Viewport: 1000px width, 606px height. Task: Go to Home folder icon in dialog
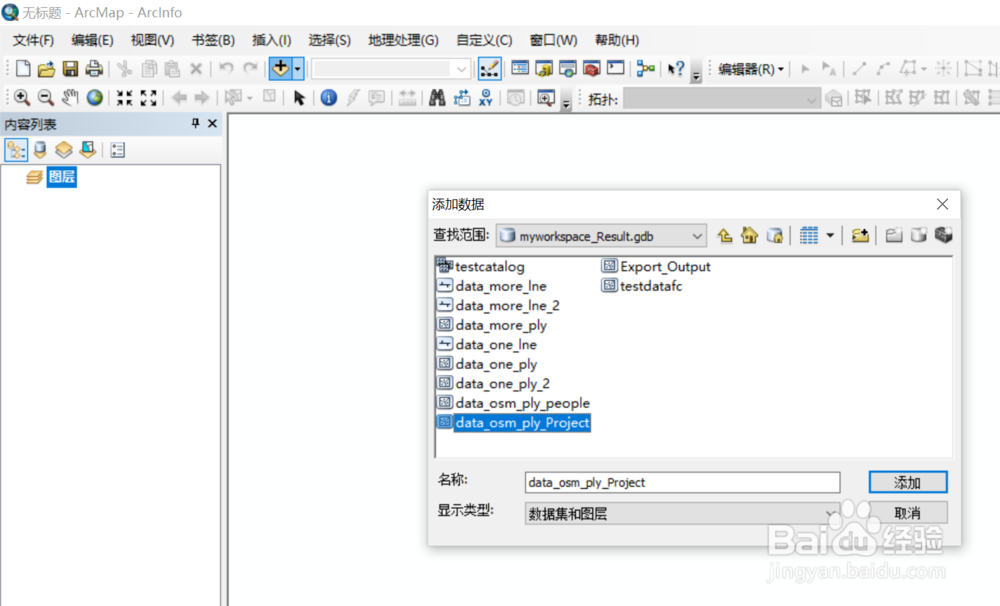point(749,235)
